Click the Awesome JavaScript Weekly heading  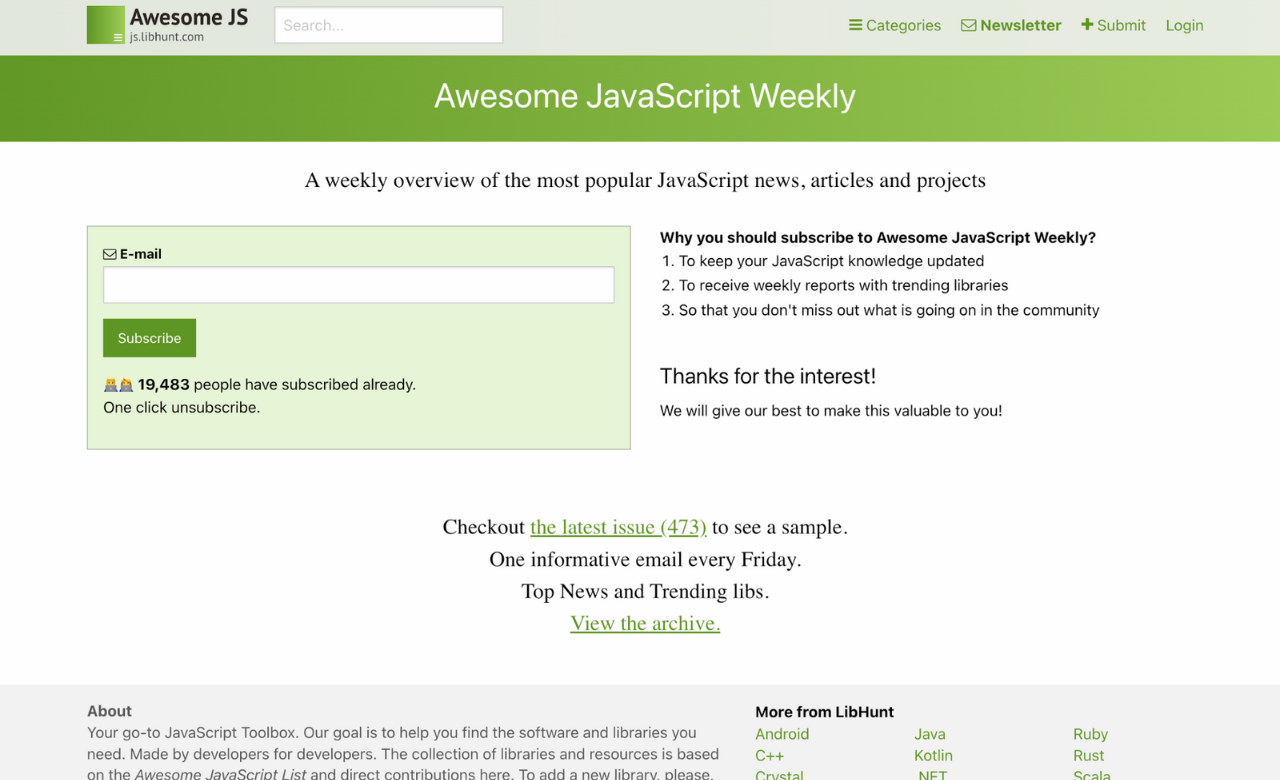645,96
